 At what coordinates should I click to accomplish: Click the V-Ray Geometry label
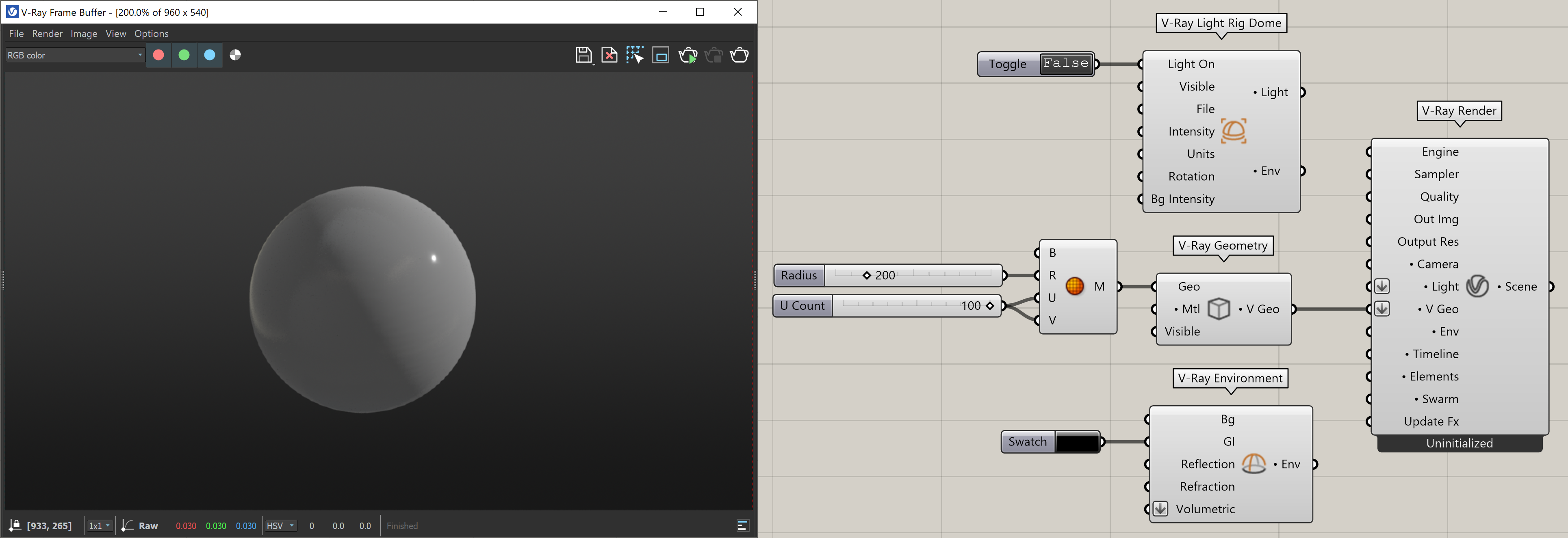coord(1223,245)
